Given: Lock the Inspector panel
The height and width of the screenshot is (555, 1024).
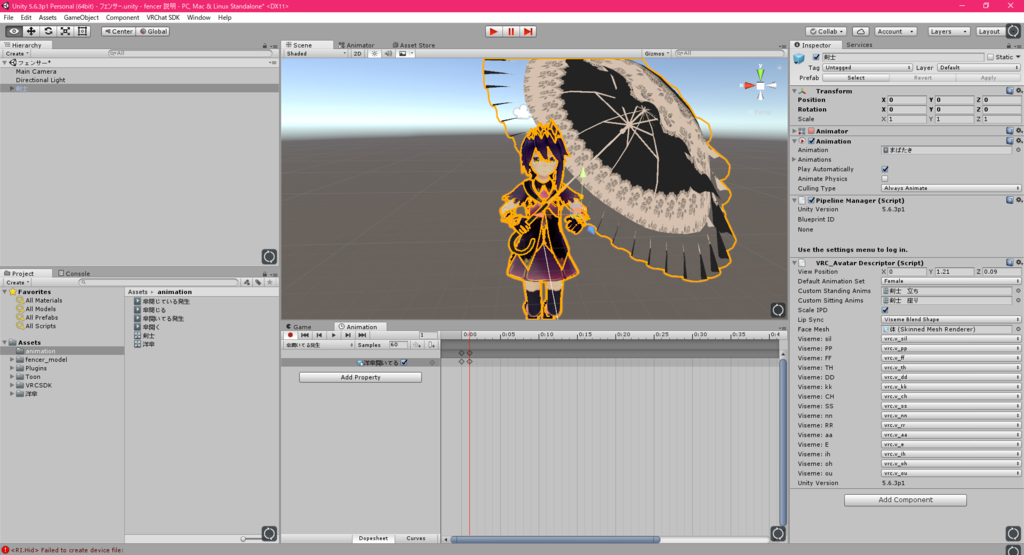Looking at the screenshot, I should (x=1009, y=45).
